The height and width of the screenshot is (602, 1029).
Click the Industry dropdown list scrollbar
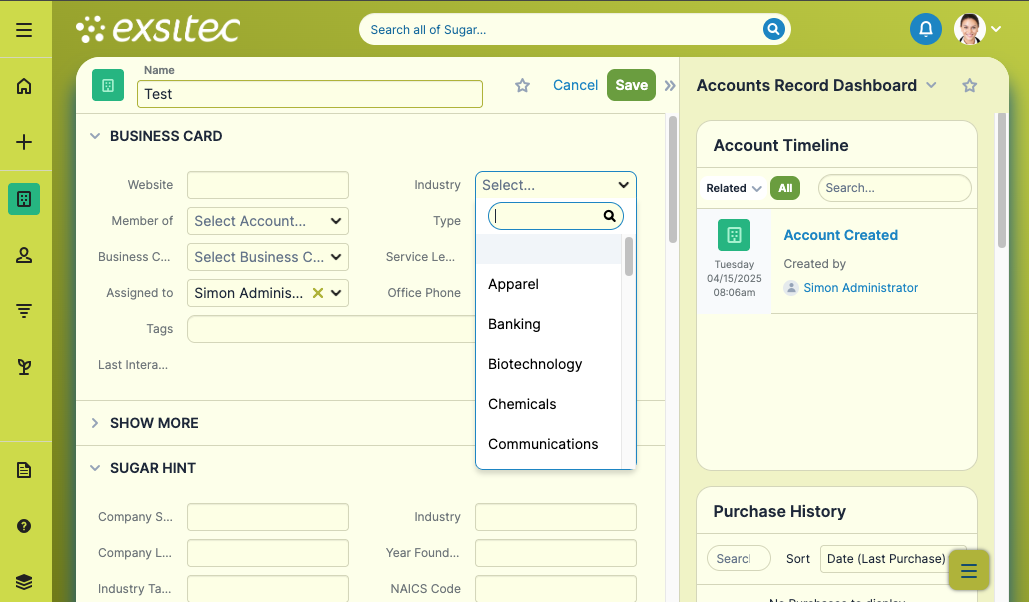(x=629, y=256)
